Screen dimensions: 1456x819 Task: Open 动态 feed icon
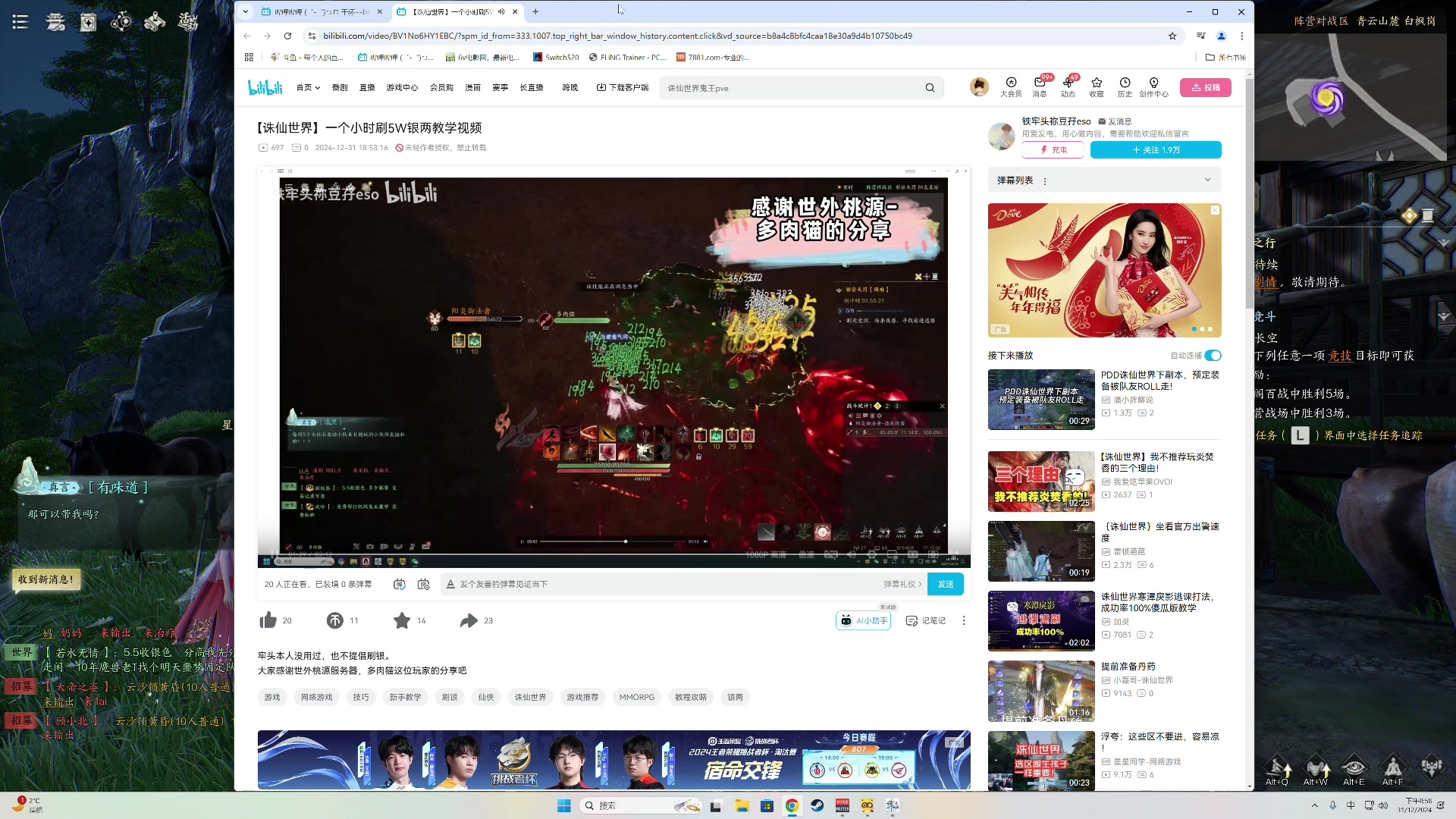tap(1068, 87)
